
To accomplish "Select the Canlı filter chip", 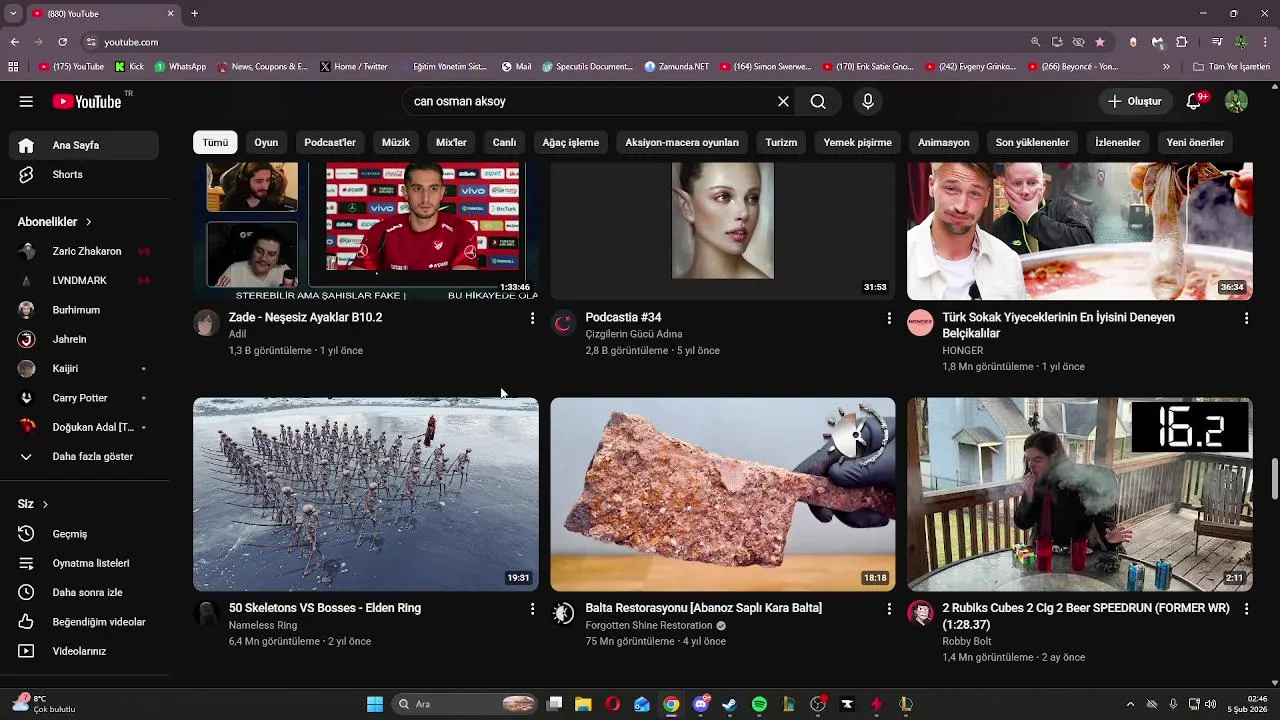I will tap(504, 142).
